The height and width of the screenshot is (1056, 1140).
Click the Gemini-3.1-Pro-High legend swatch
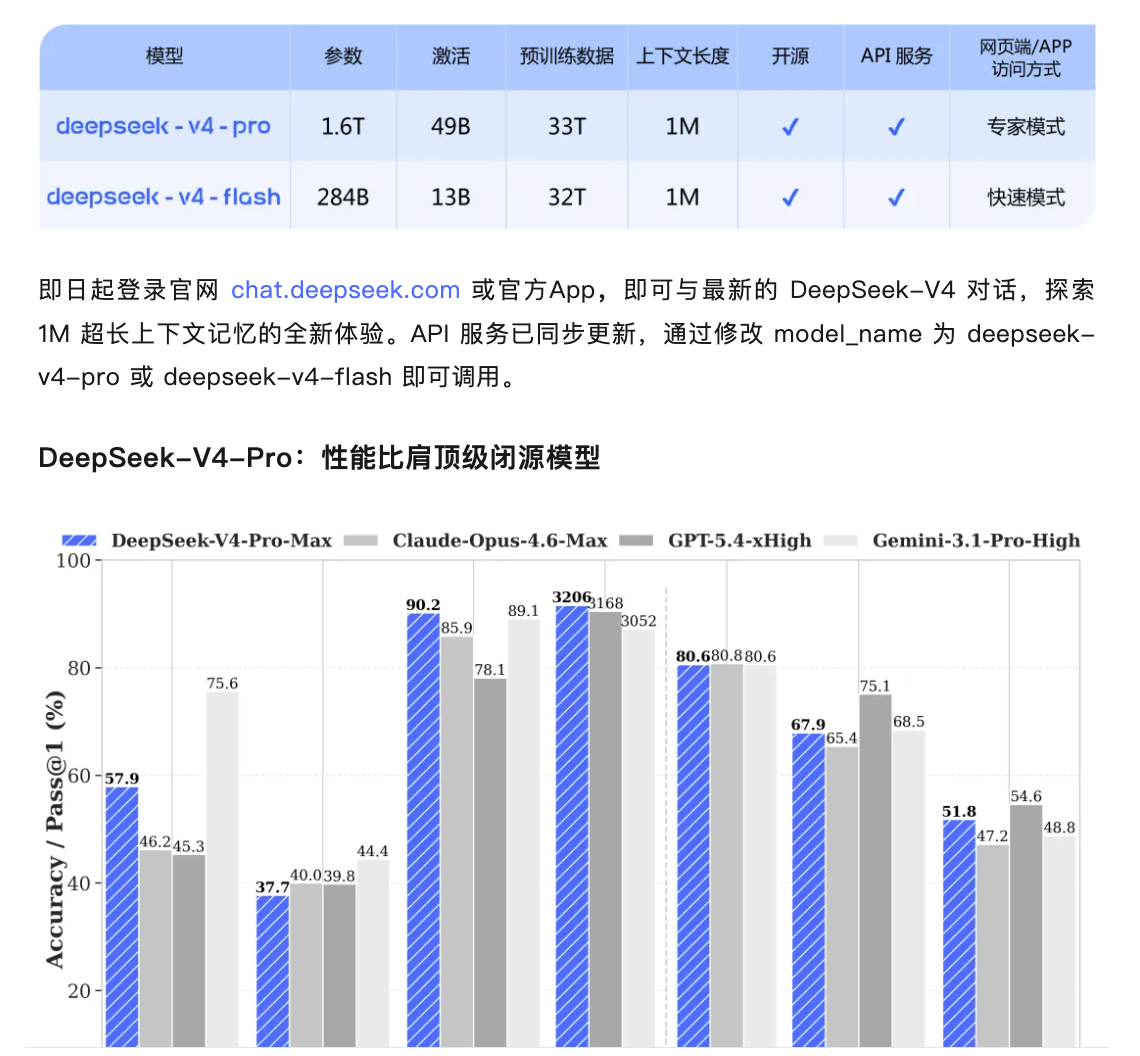(841, 540)
